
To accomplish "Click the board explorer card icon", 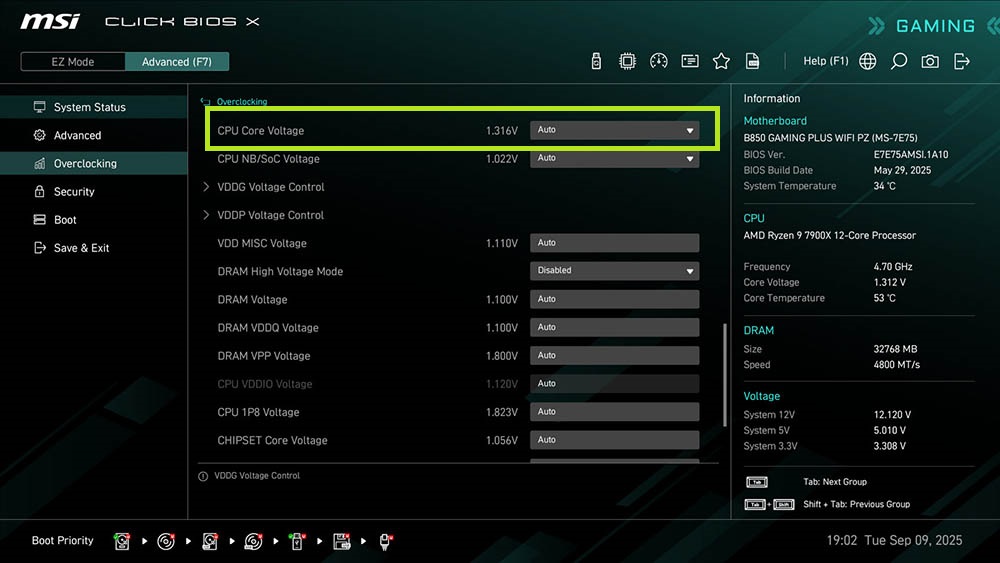I will point(690,61).
